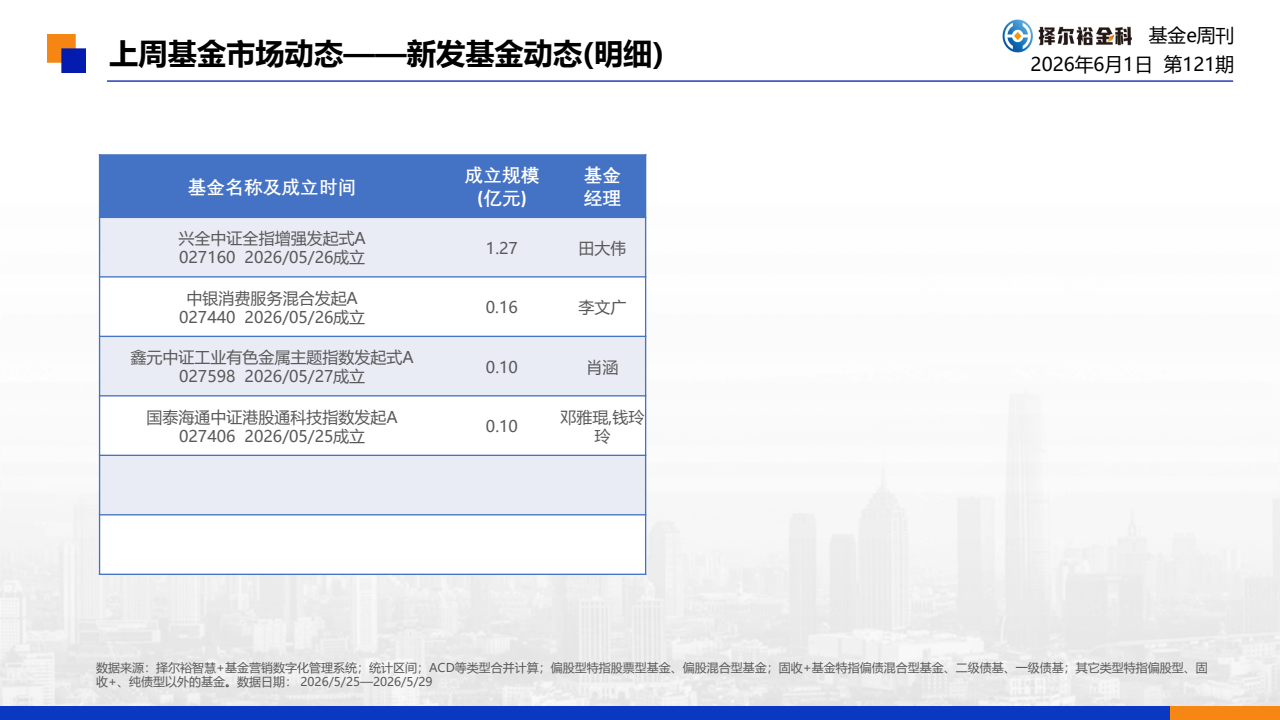Image resolution: width=1280 pixels, height=720 pixels.
Task: Select fund name 鑫元中证工业有色金属主题指数发起式A
Action: pyautogui.click(x=272, y=357)
